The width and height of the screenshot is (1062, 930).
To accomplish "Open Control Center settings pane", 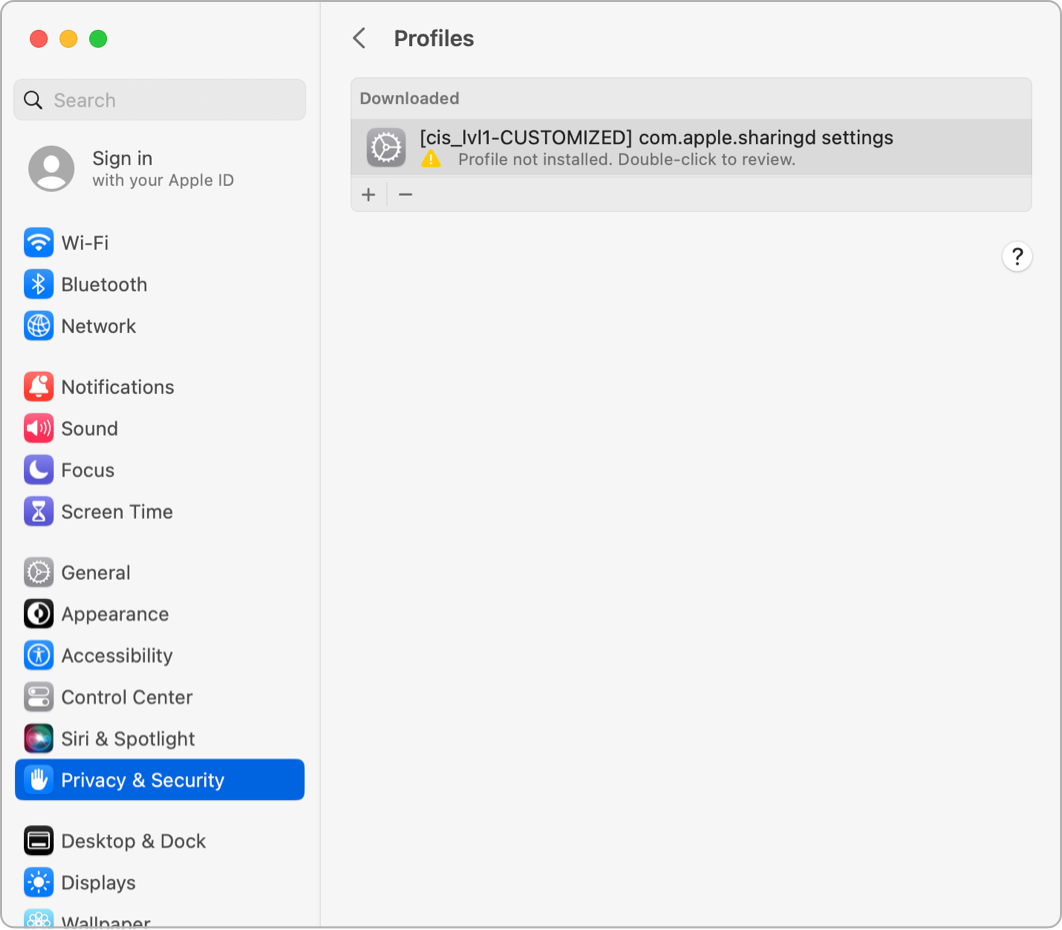I will click(126, 697).
